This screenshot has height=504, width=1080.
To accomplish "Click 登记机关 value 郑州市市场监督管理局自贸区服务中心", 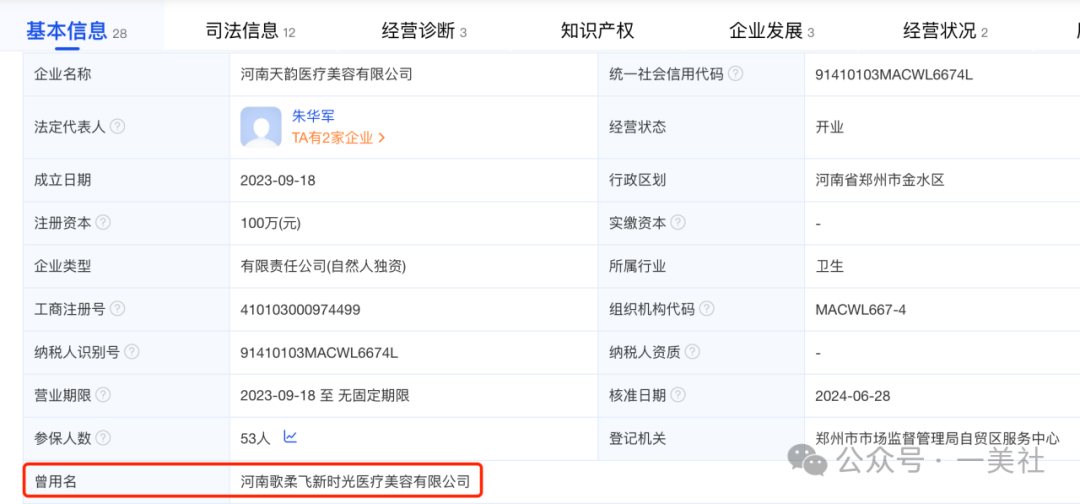I will click(x=937, y=438).
